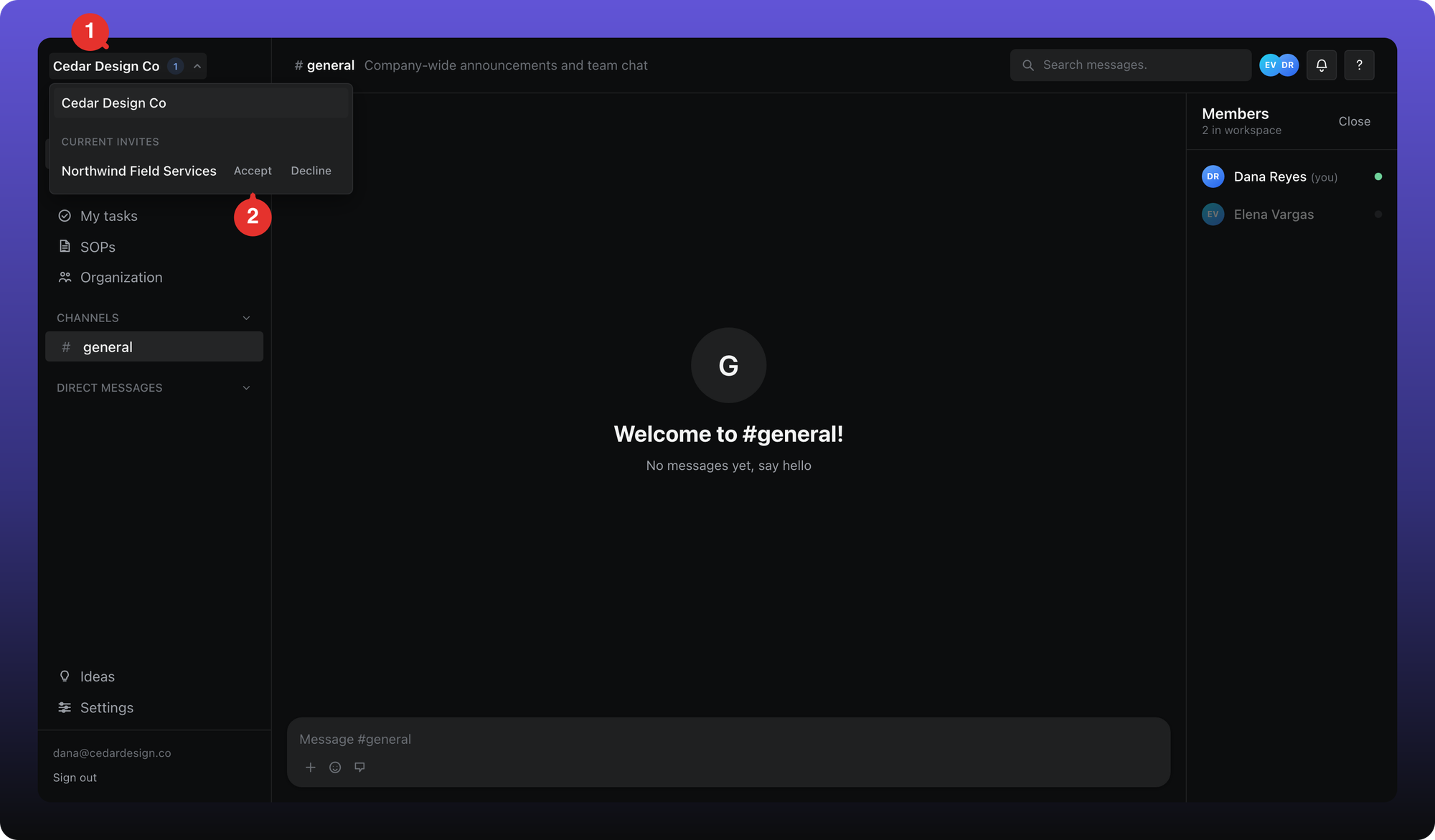
Task: Click the Ideas lightbulb icon
Action: [65, 676]
